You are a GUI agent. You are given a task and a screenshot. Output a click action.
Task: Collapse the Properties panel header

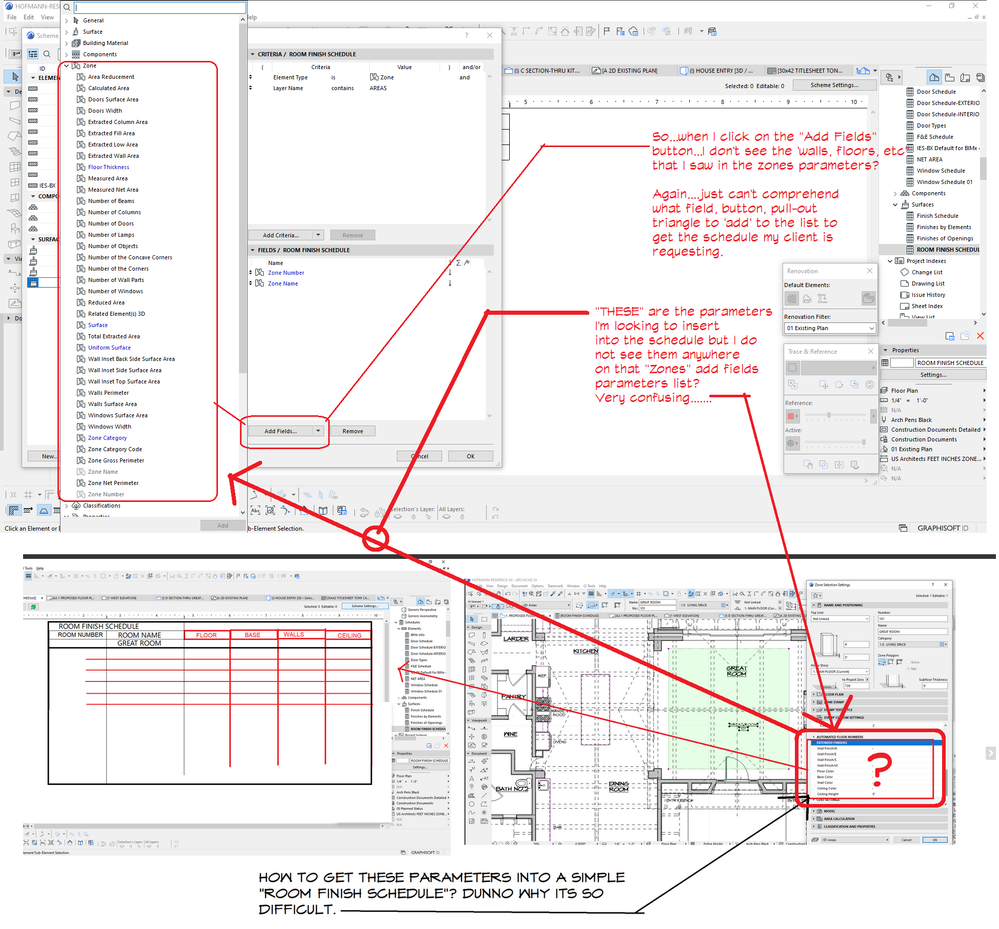point(885,350)
